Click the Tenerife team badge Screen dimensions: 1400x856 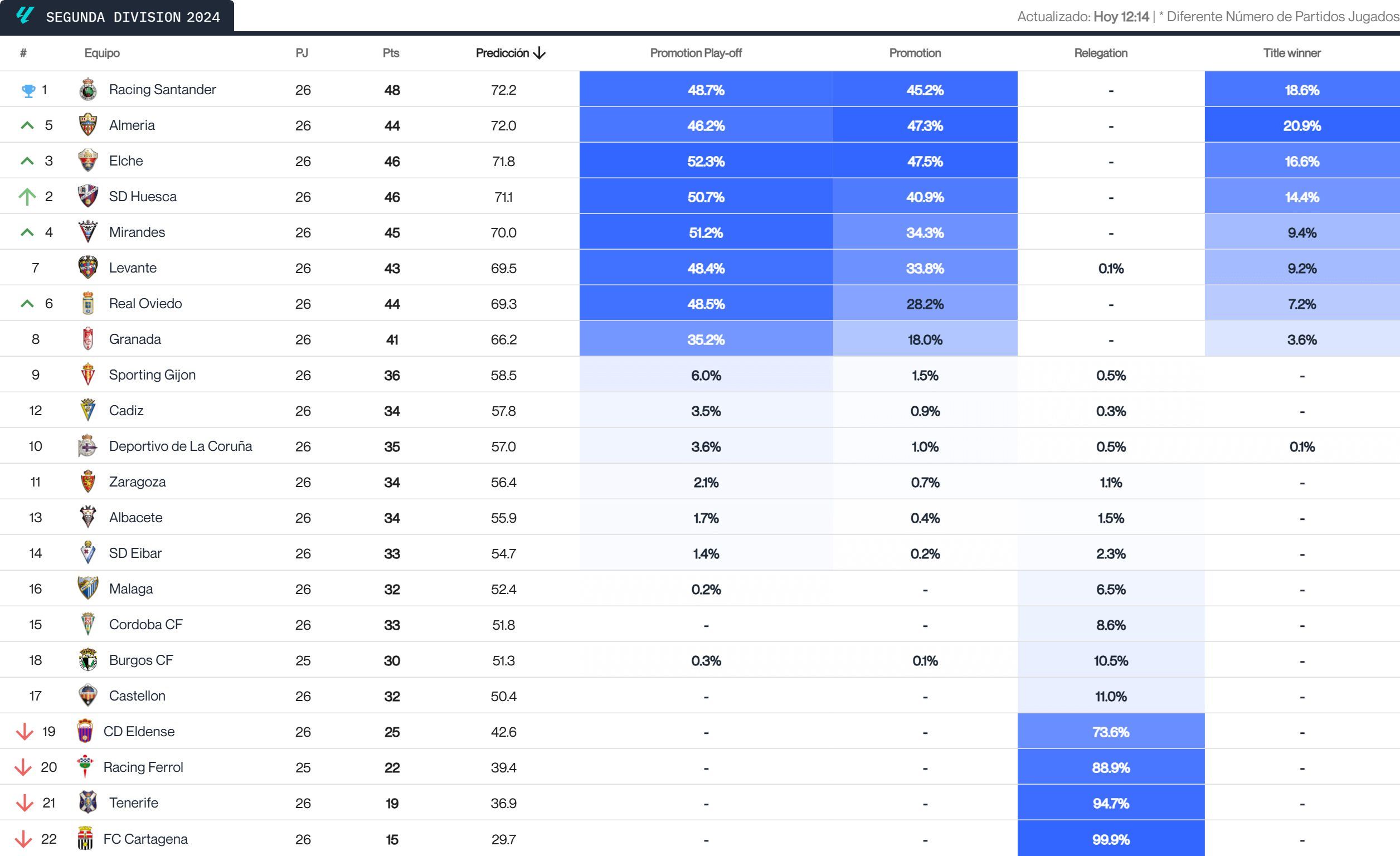click(87, 802)
